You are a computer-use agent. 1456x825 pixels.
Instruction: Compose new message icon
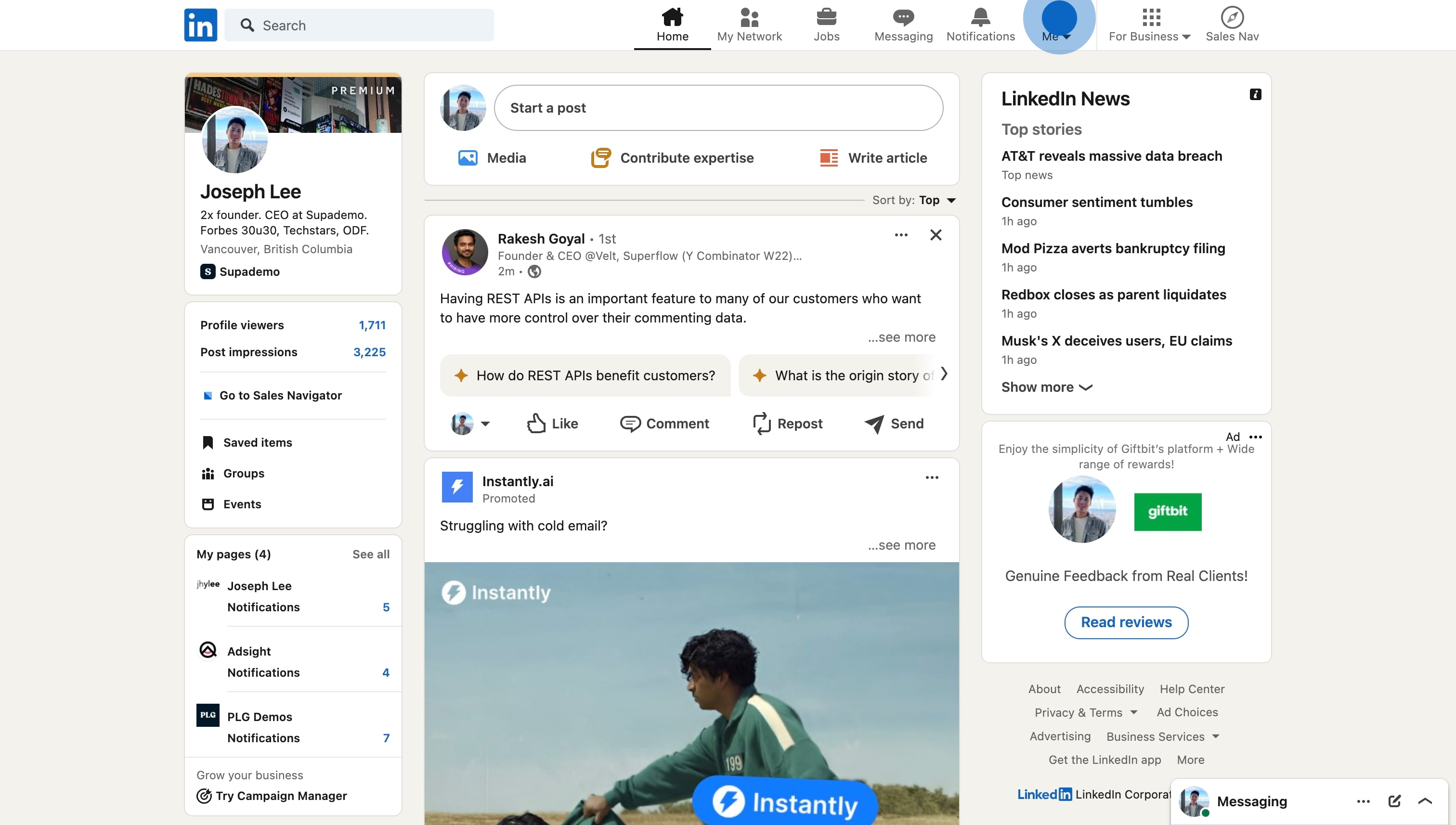[1394, 801]
